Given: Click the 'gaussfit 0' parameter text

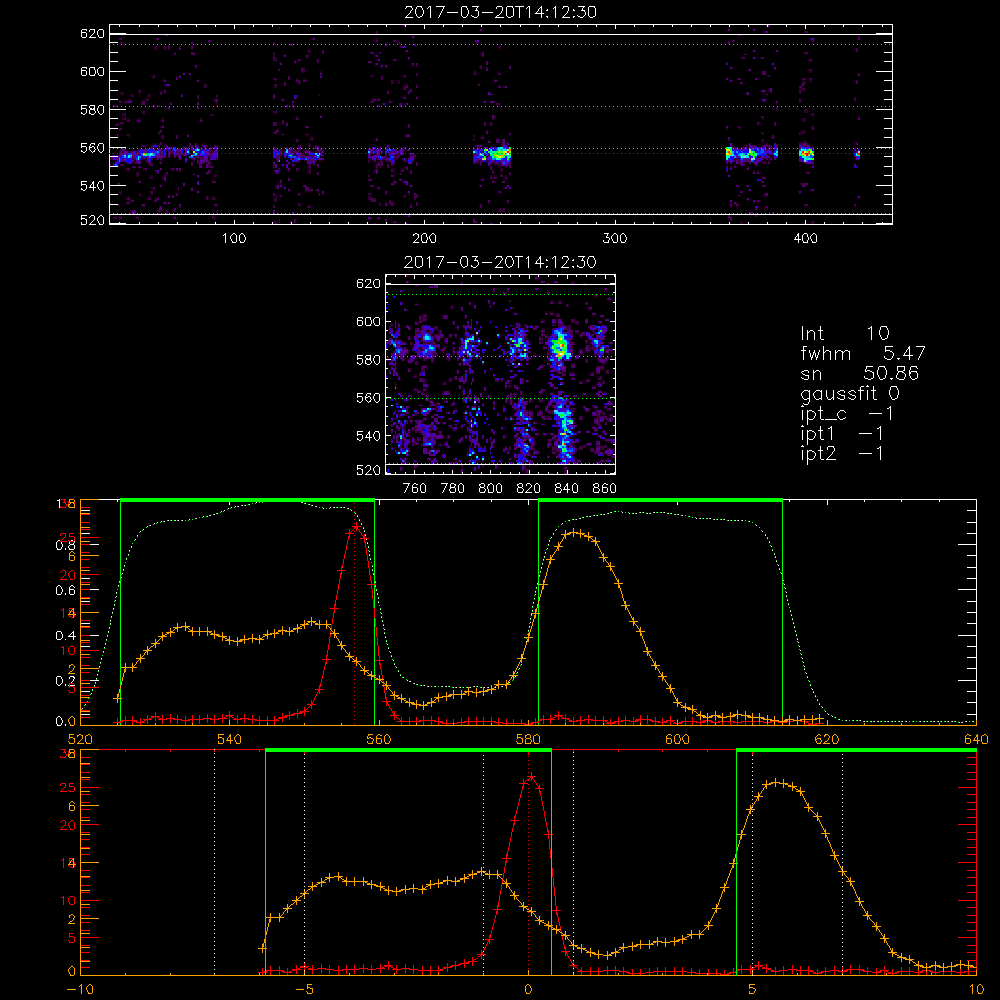Looking at the screenshot, I should click(849, 393).
